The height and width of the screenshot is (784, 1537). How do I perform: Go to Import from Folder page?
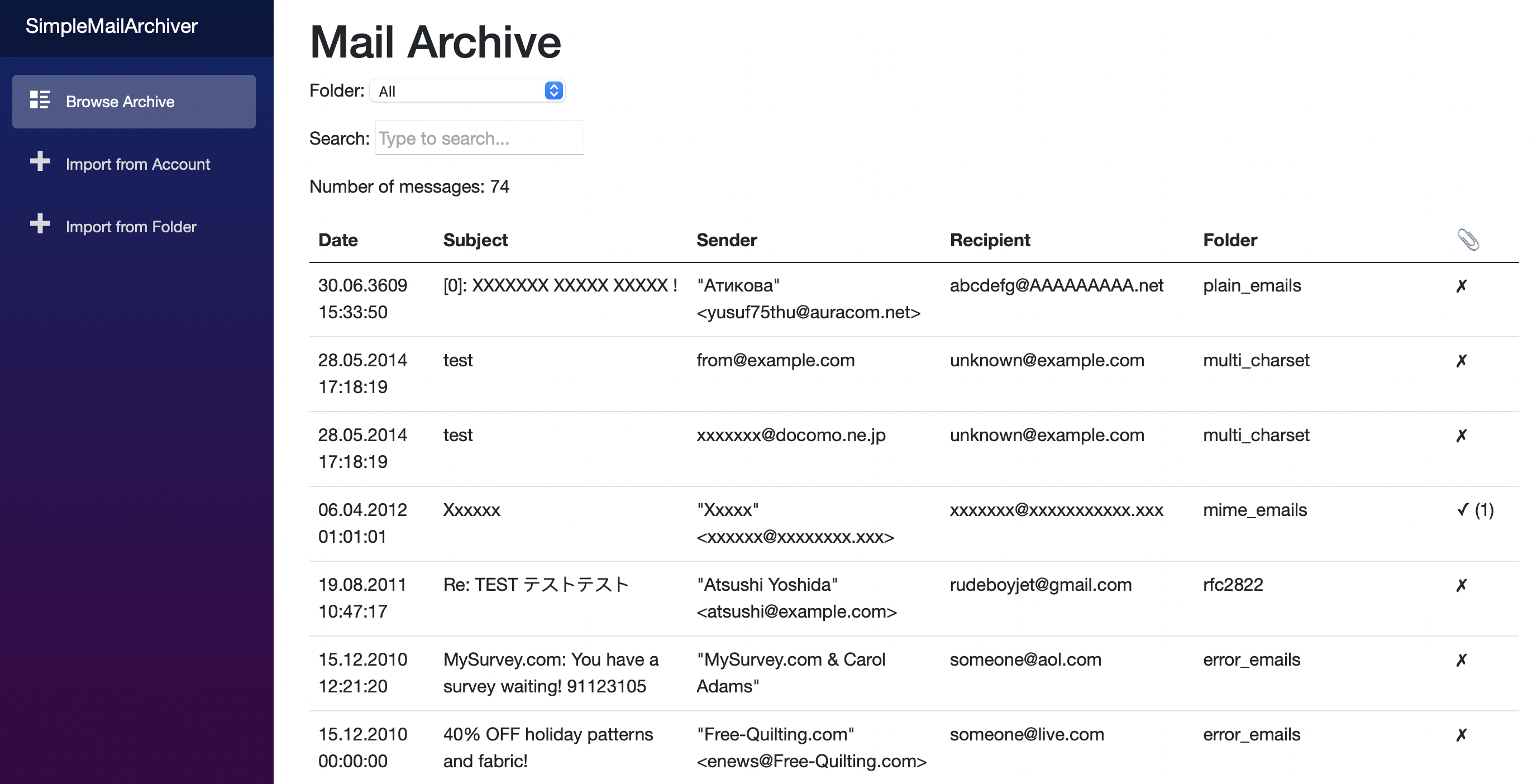(x=131, y=227)
